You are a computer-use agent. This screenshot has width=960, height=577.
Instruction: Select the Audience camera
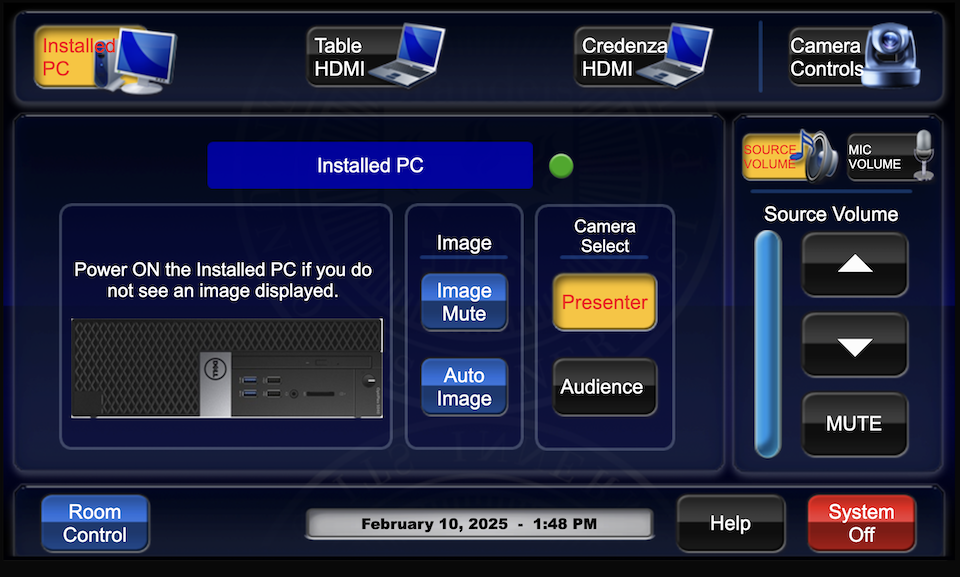[x=604, y=387]
